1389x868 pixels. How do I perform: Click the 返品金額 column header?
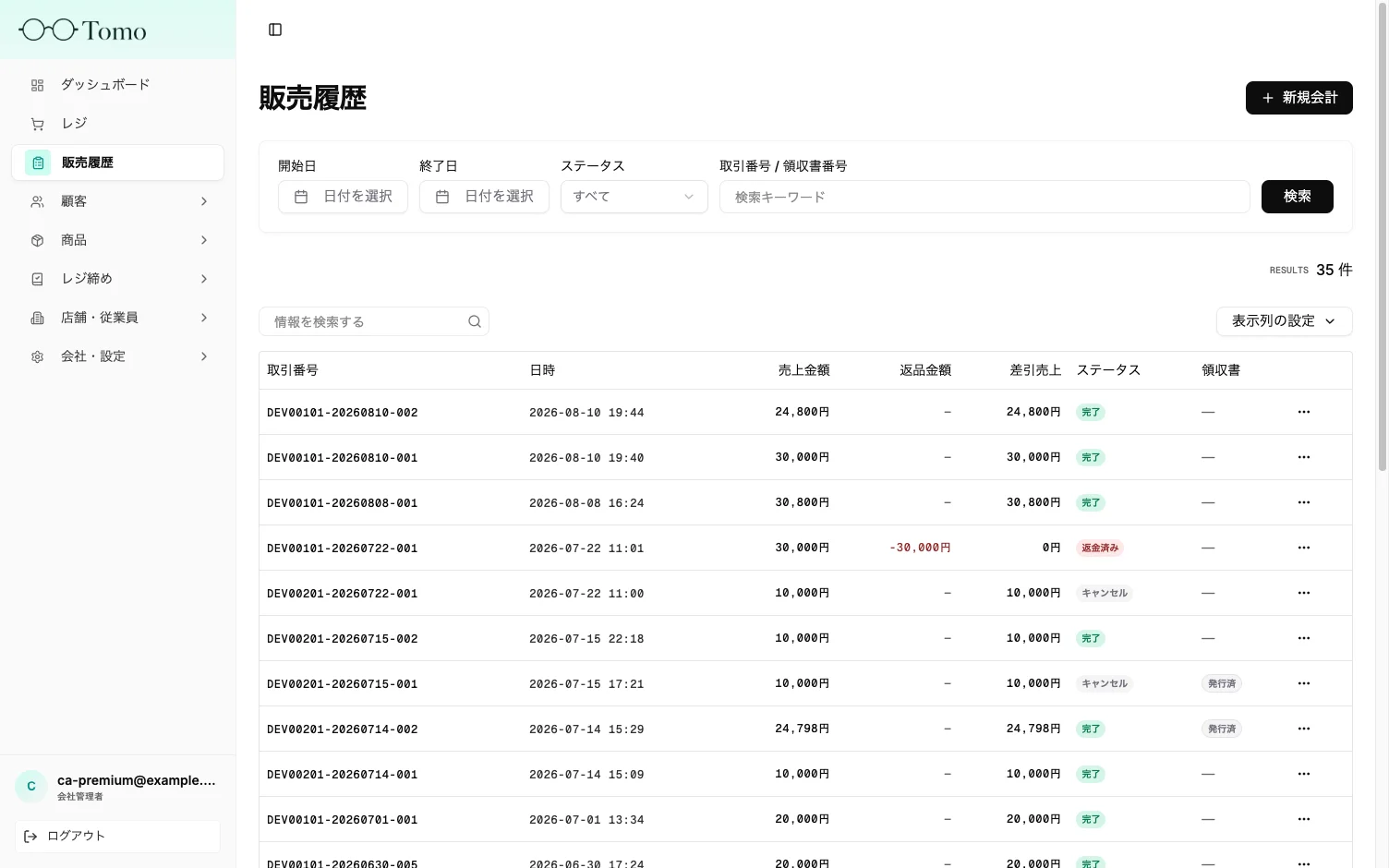pos(925,370)
